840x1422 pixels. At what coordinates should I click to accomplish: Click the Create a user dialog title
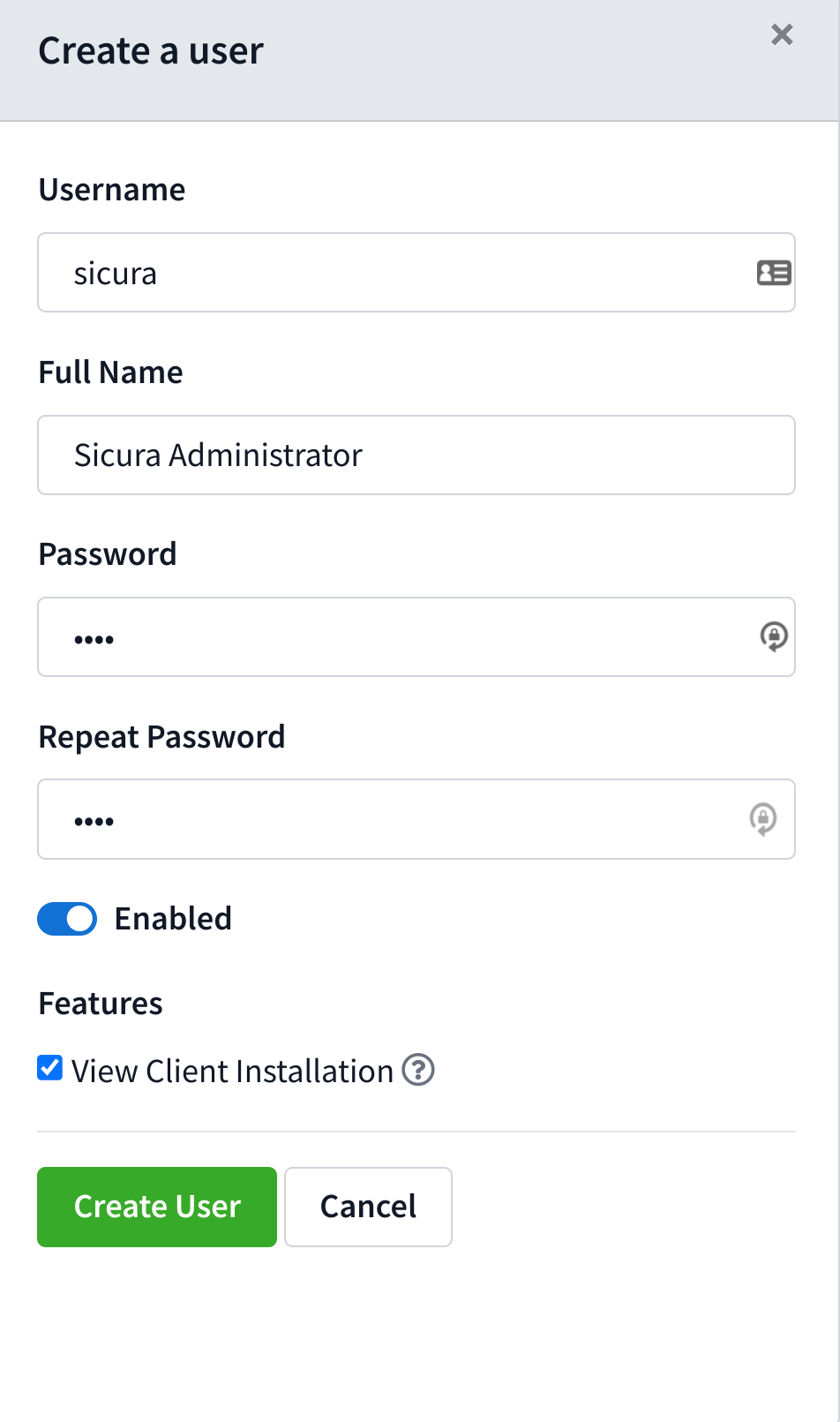tap(151, 51)
